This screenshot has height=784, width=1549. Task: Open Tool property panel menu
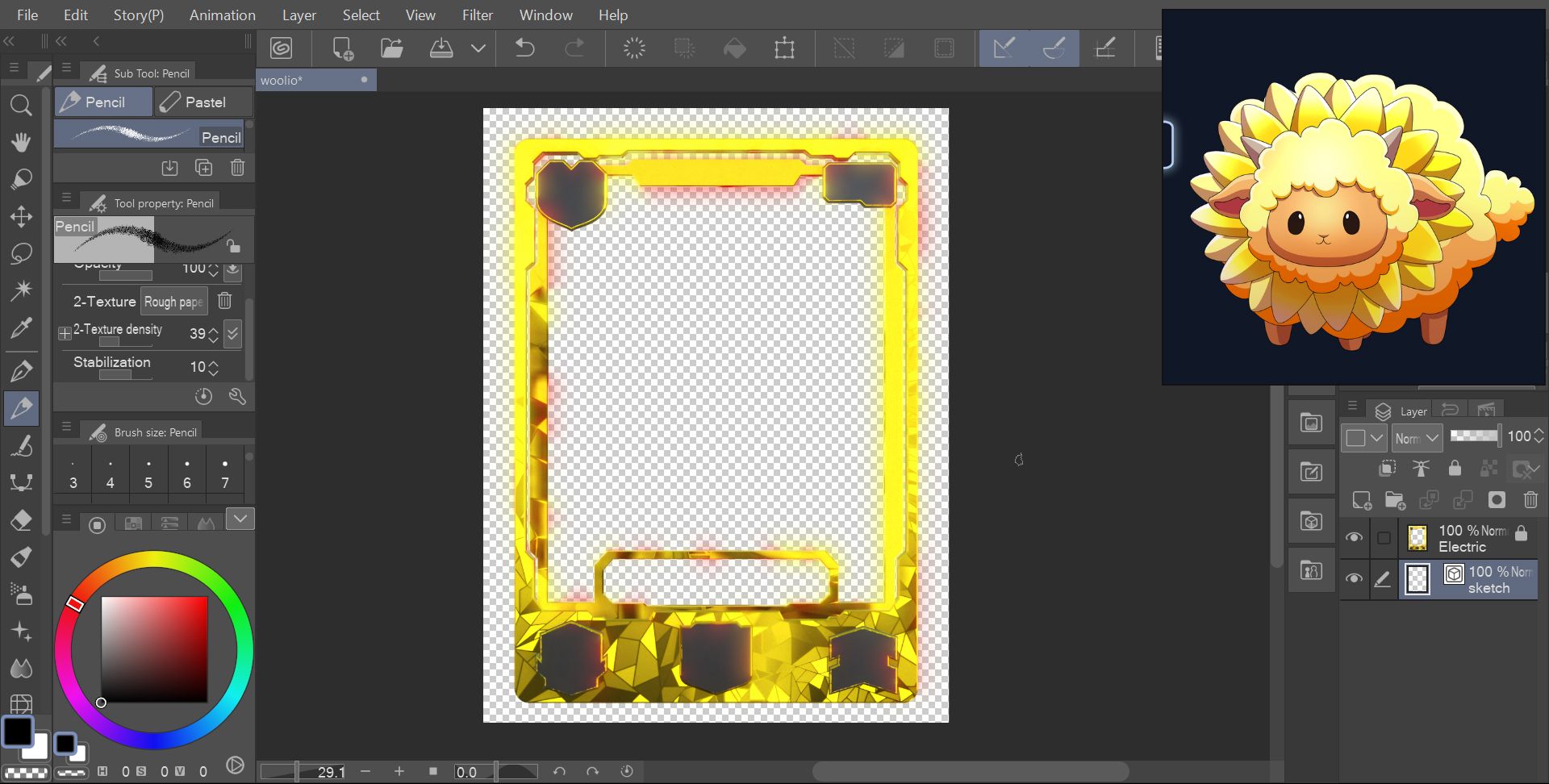67,197
